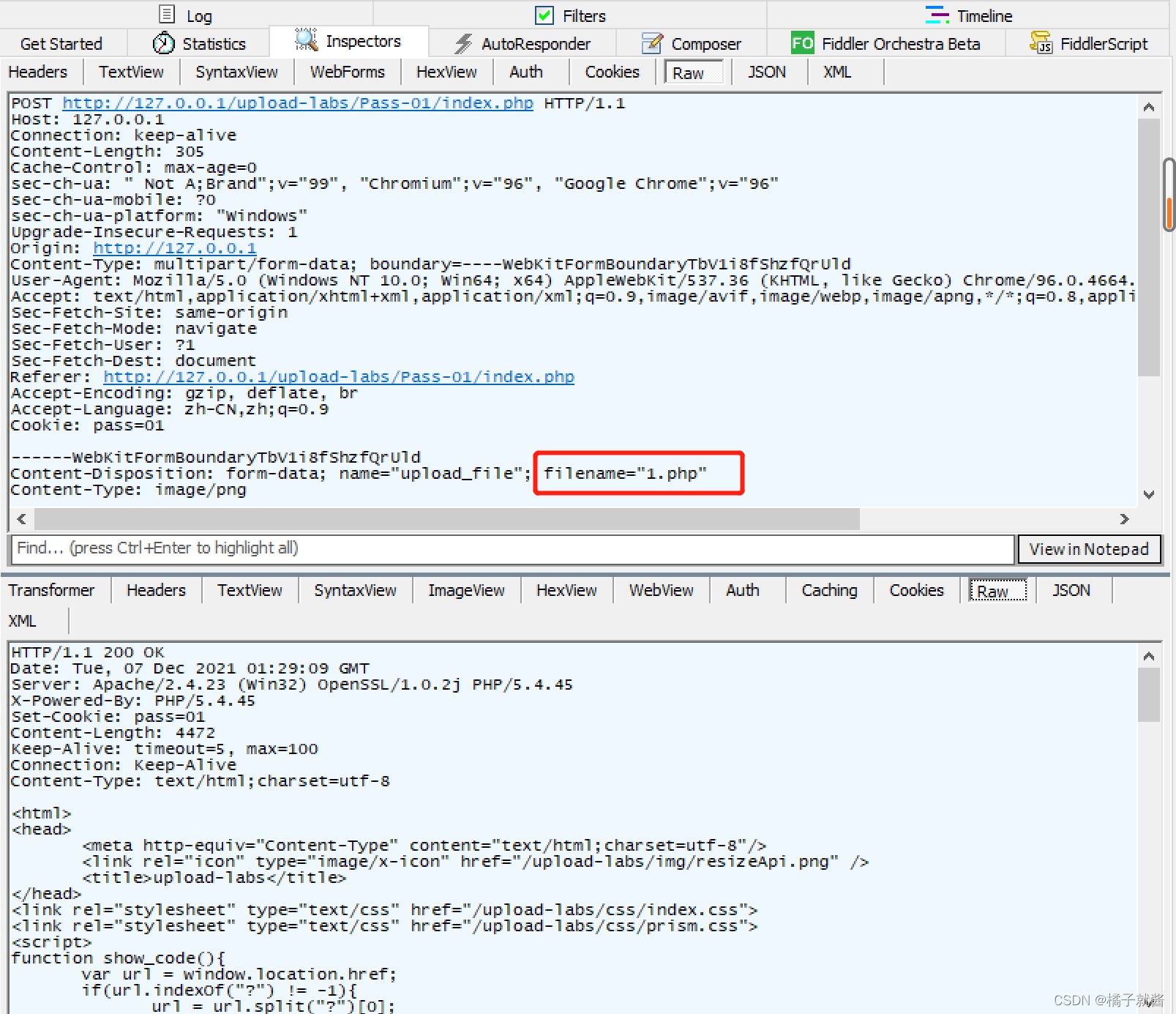The image size is (1176, 1014).
Task: Select the response Cookies tab
Action: 917,590
